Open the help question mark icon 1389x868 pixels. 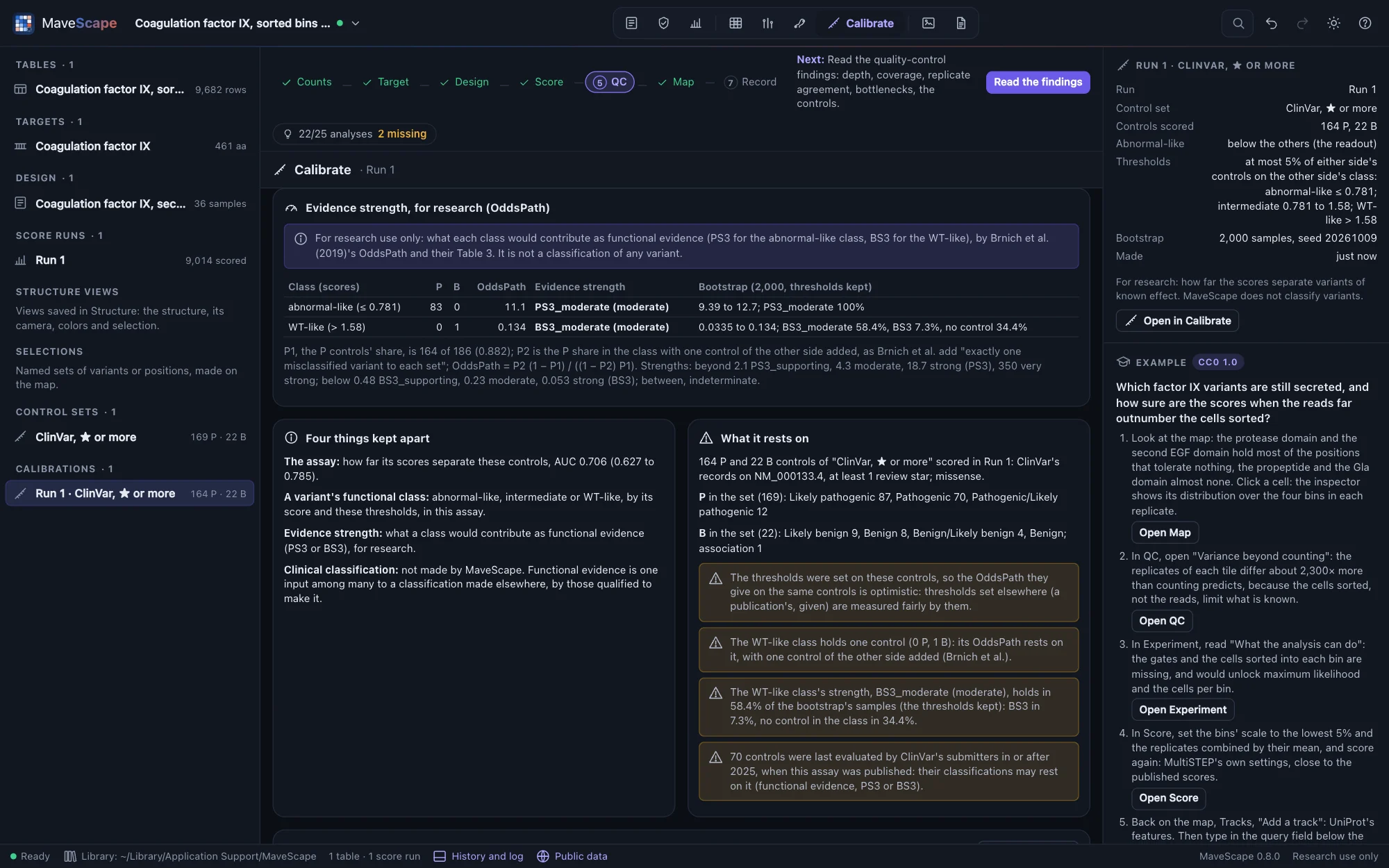pyautogui.click(x=1365, y=23)
